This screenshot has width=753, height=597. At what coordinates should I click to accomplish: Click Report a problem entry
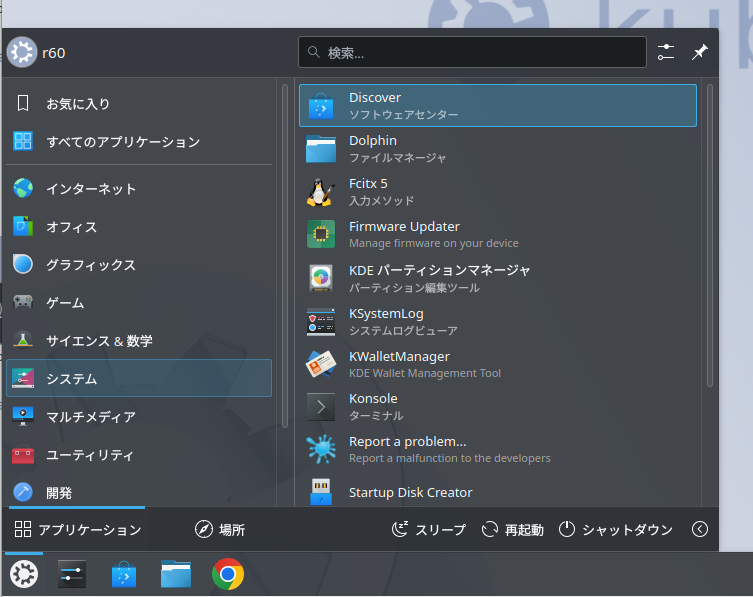click(x=497, y=449)
